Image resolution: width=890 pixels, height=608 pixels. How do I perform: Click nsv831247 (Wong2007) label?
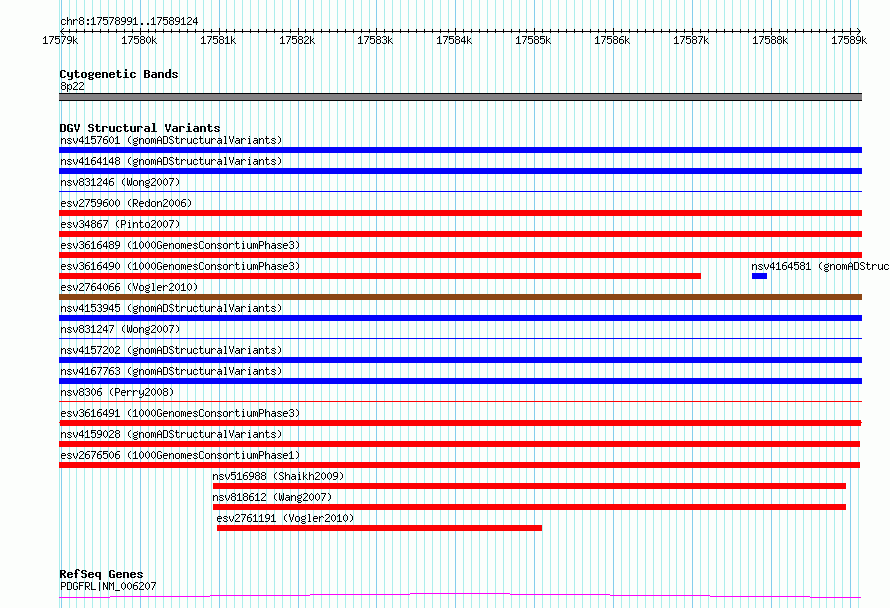[120, 329]
